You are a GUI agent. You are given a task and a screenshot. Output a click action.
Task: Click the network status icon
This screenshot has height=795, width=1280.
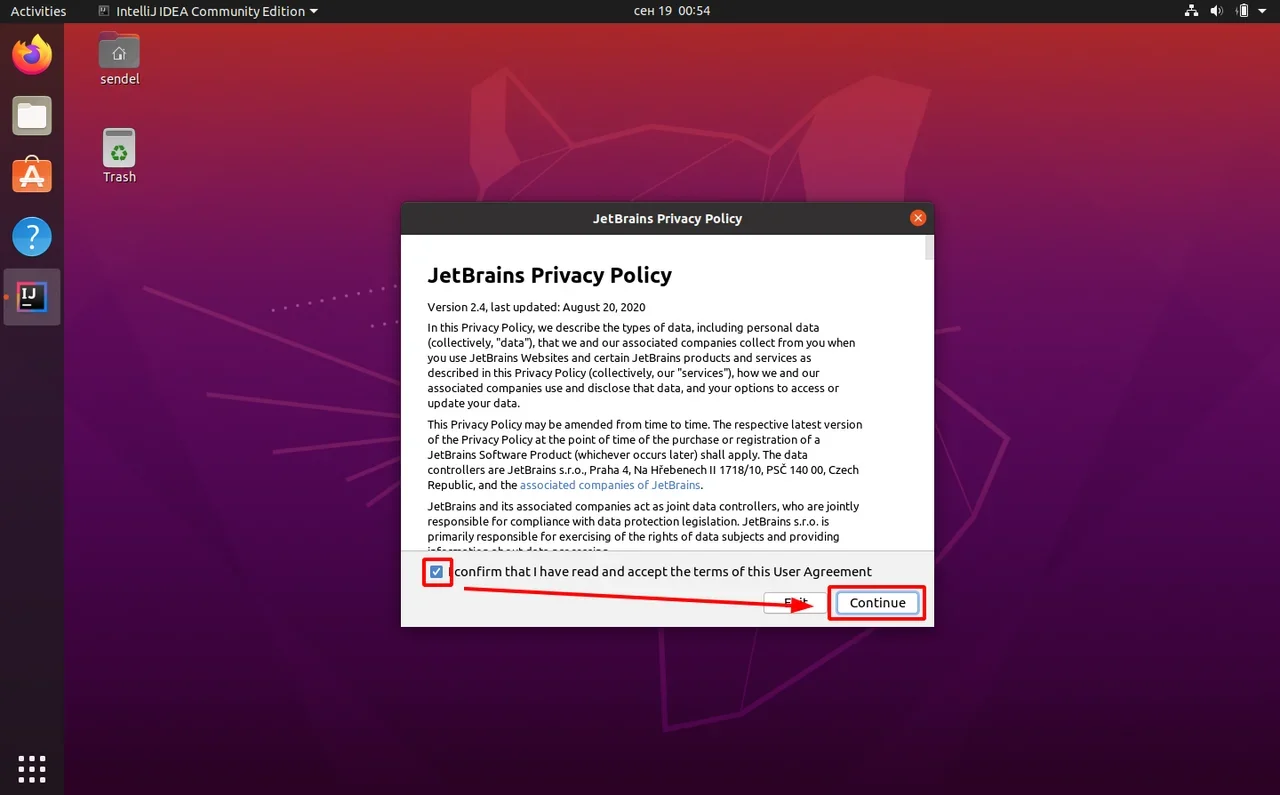click(1191, 11)
